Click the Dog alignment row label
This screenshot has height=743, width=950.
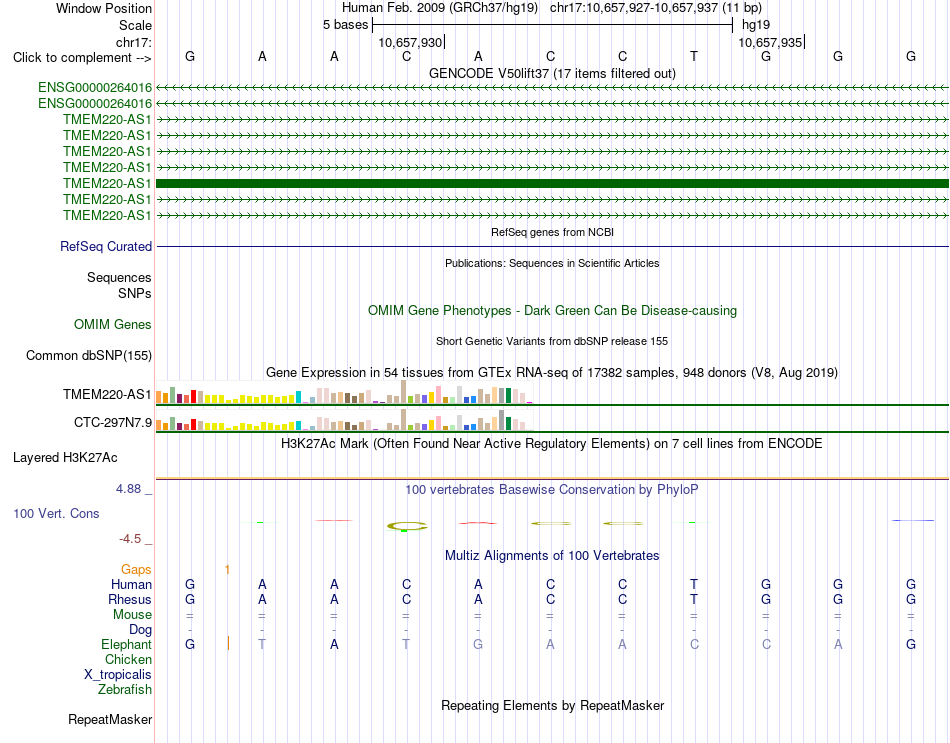(140, 630)
